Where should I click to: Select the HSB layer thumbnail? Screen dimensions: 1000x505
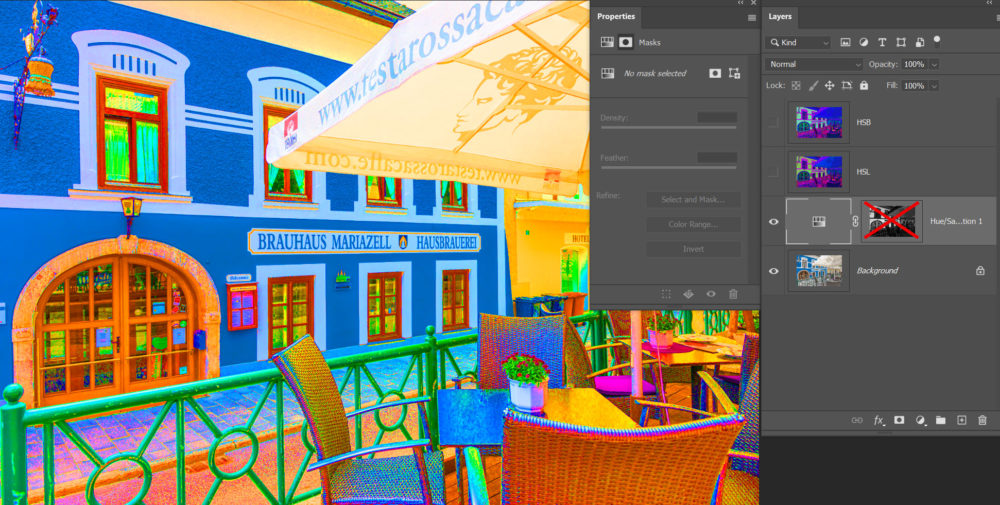coord(818,122)
